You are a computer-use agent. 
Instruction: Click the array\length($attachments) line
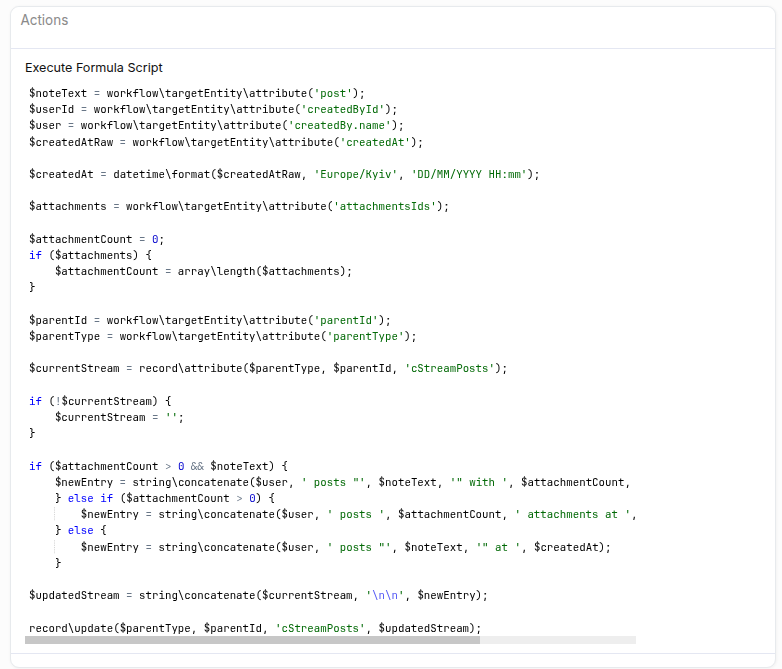point(204,271)
